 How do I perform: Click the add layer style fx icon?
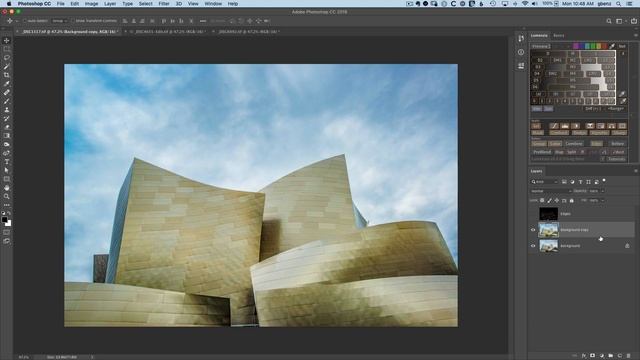click(584, 356)
